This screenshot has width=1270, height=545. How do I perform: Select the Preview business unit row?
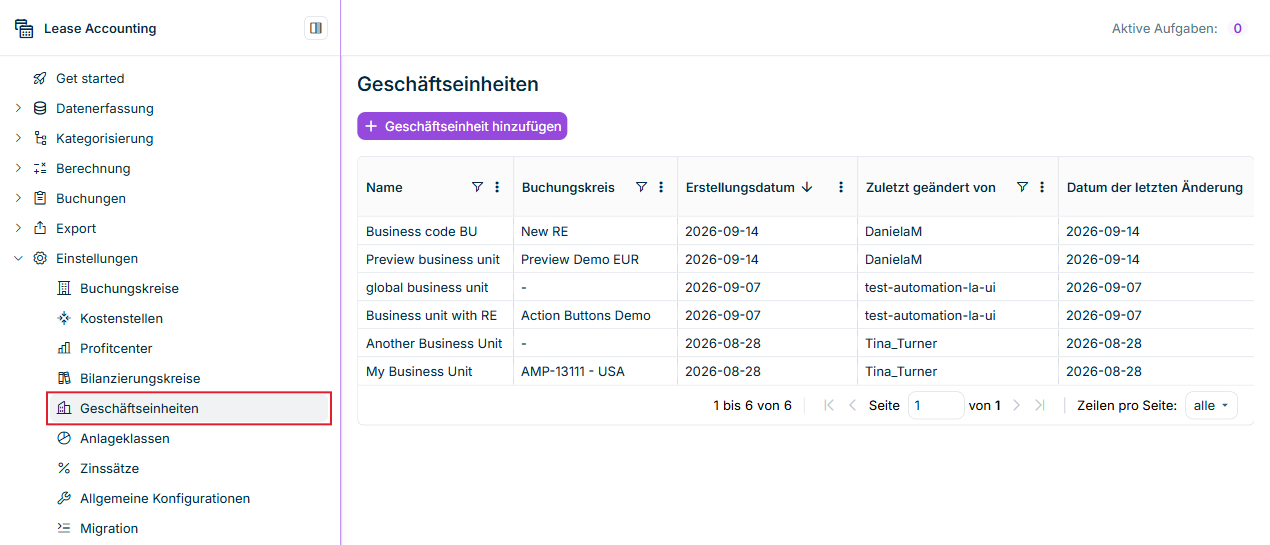coord(805,259)
